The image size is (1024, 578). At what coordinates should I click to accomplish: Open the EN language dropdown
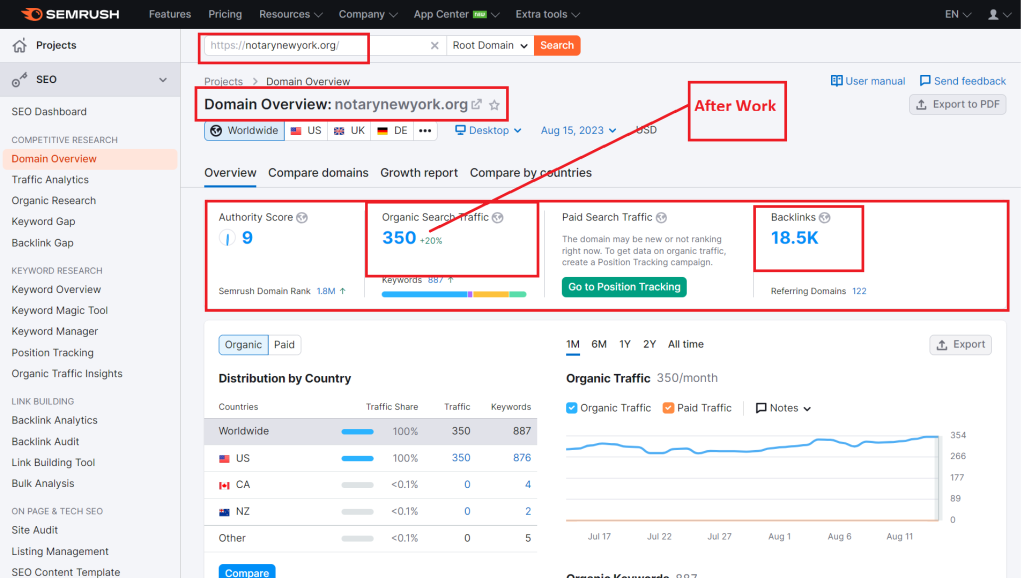click(958, 14)
